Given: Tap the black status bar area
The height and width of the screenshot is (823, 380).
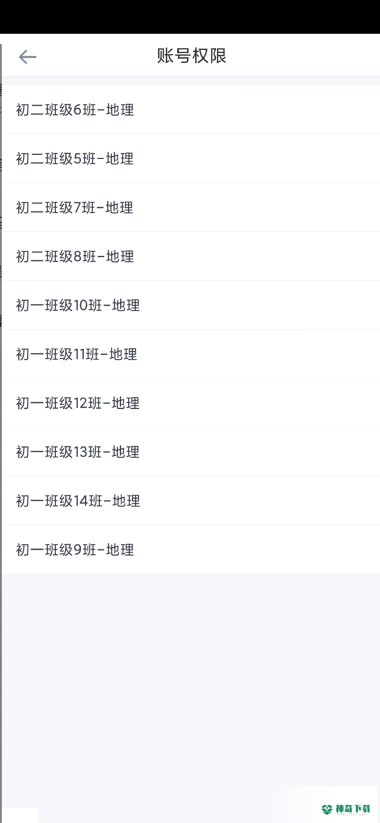Looking at the screenshot, I should click(190, 17).
